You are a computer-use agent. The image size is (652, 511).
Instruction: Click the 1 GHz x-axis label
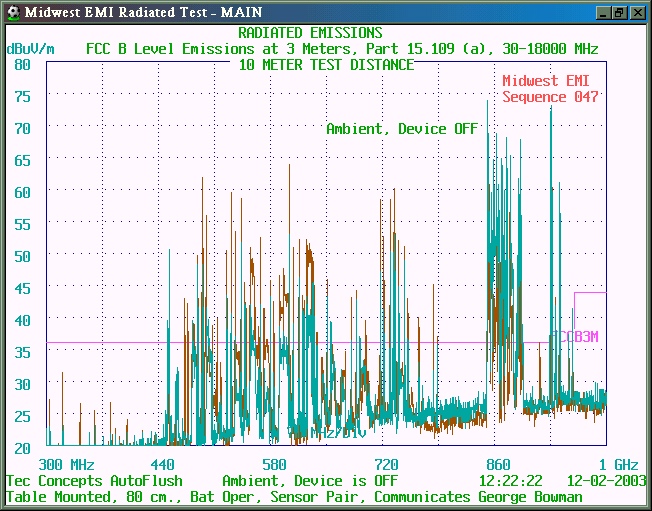point(617,465)
